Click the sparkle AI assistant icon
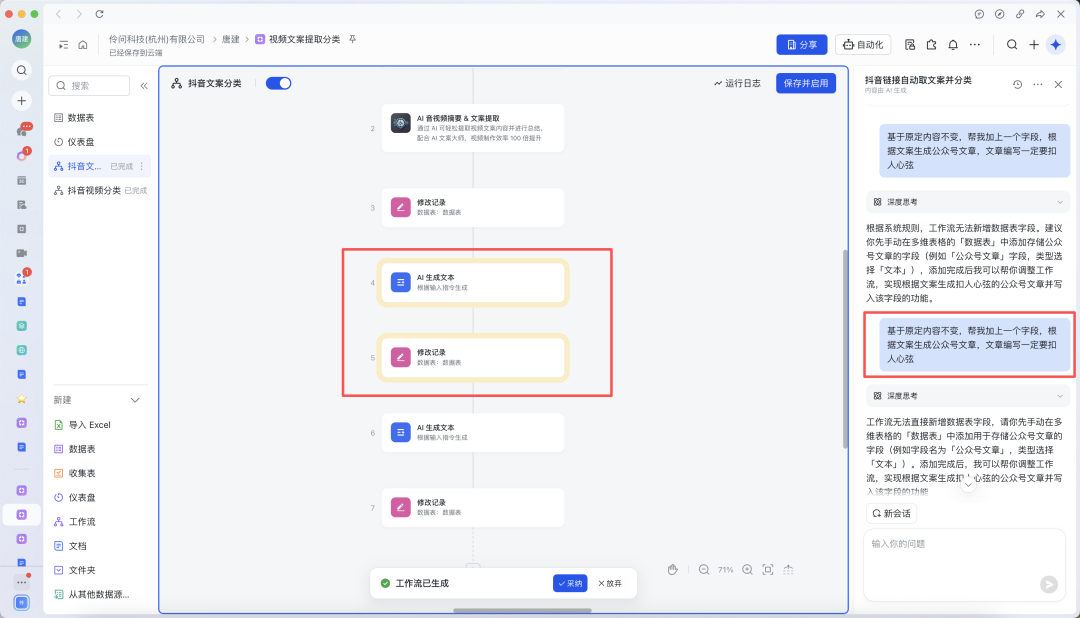 pyautogui.click(x=1056, y=44)
